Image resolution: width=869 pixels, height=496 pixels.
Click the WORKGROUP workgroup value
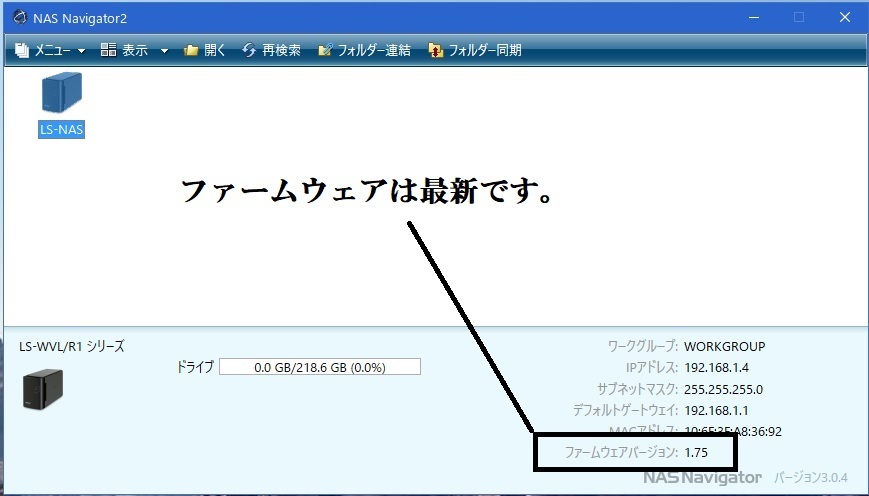click(x=724, y=346)
